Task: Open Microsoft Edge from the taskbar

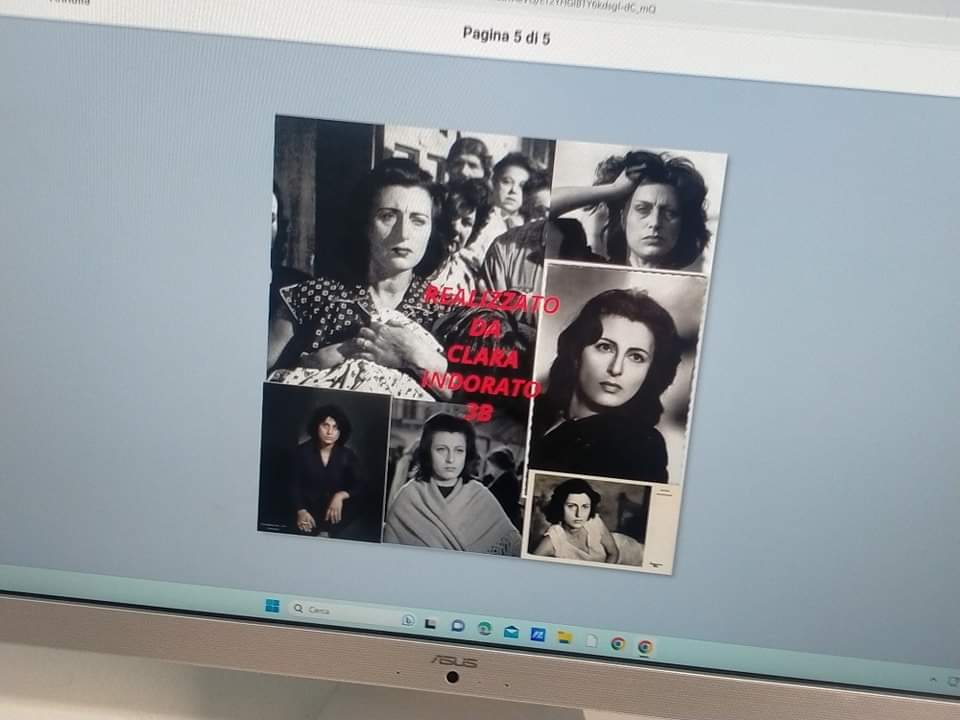Action: click(484, 628)
